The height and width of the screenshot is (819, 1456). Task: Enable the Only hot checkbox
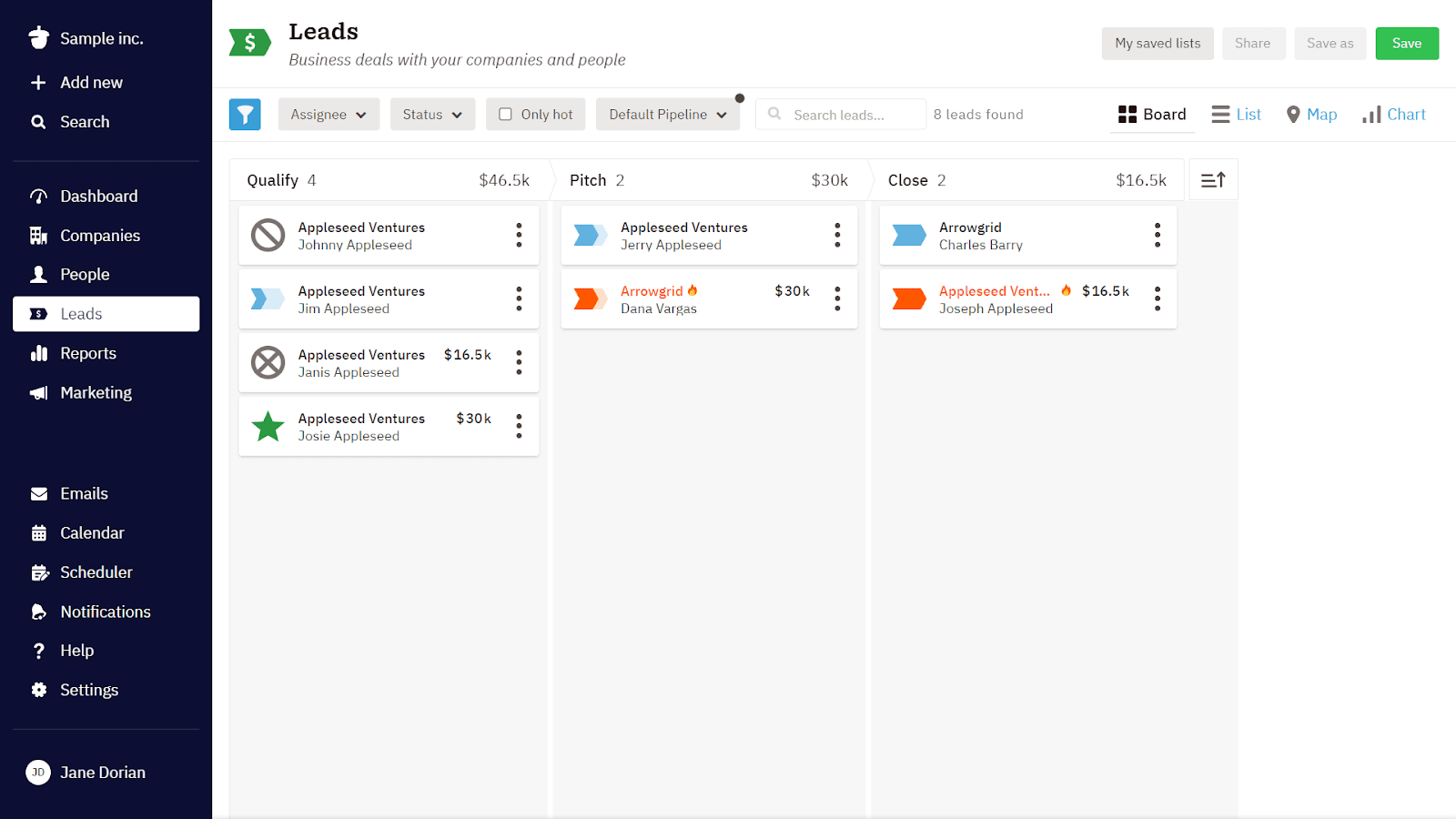(x=505, y=114)
